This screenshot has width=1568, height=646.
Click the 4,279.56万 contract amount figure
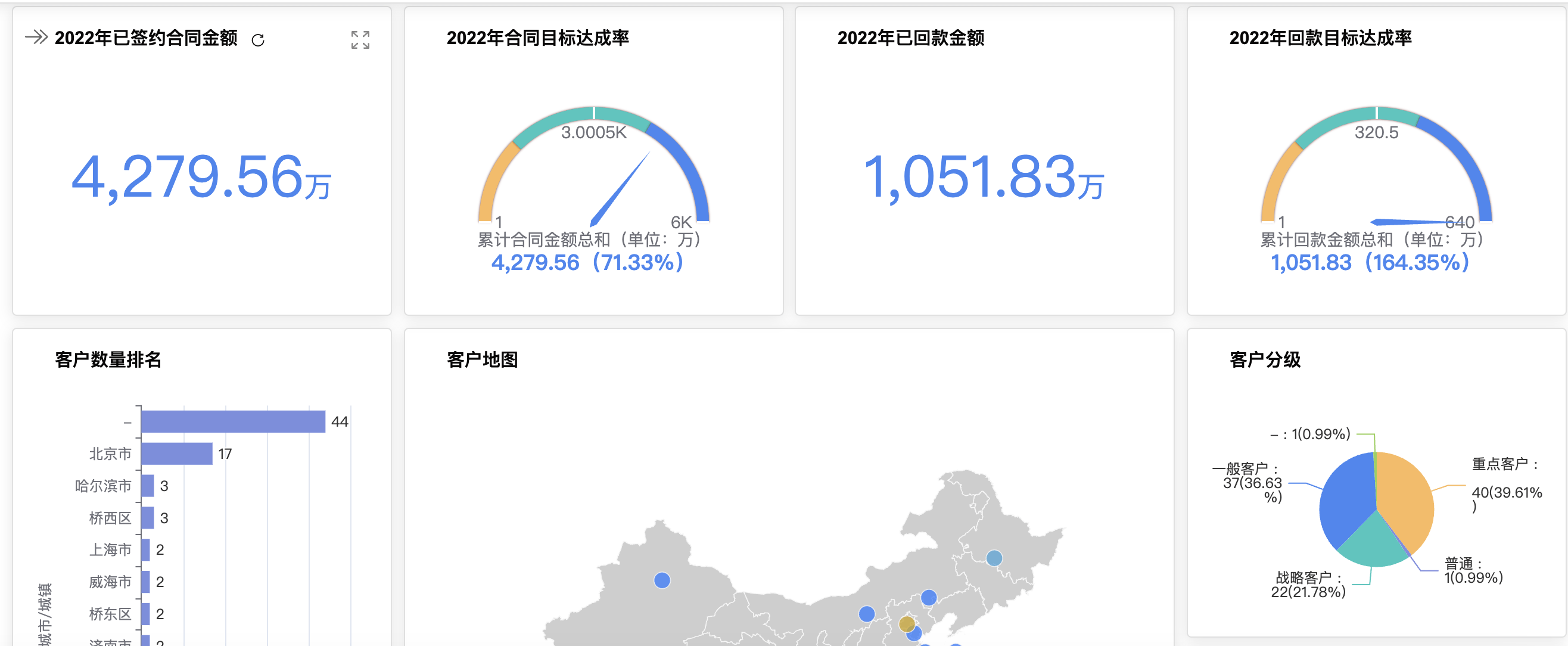coord(201,177)
